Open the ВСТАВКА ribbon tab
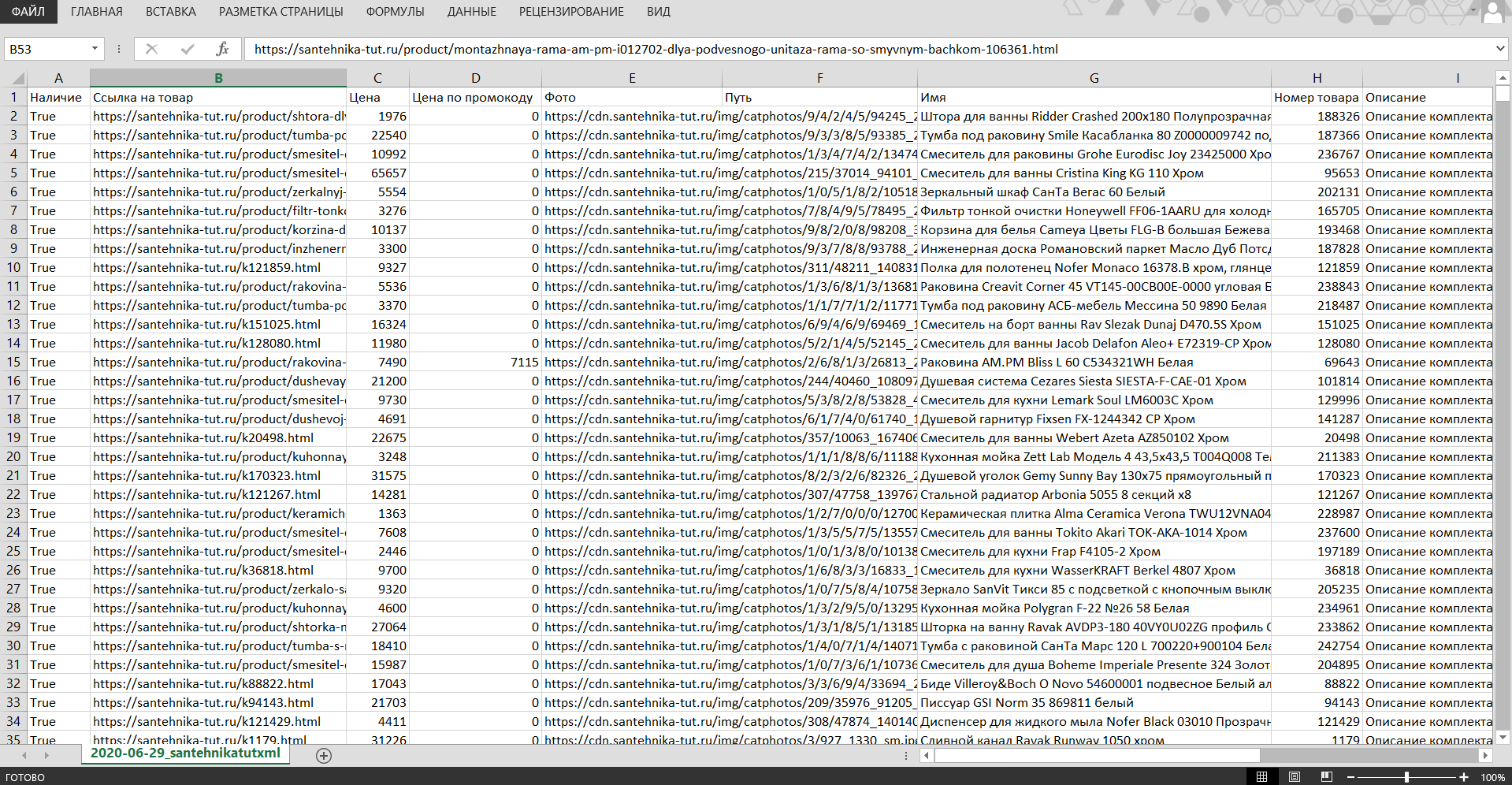The image size is (1512, 785). 171,12
